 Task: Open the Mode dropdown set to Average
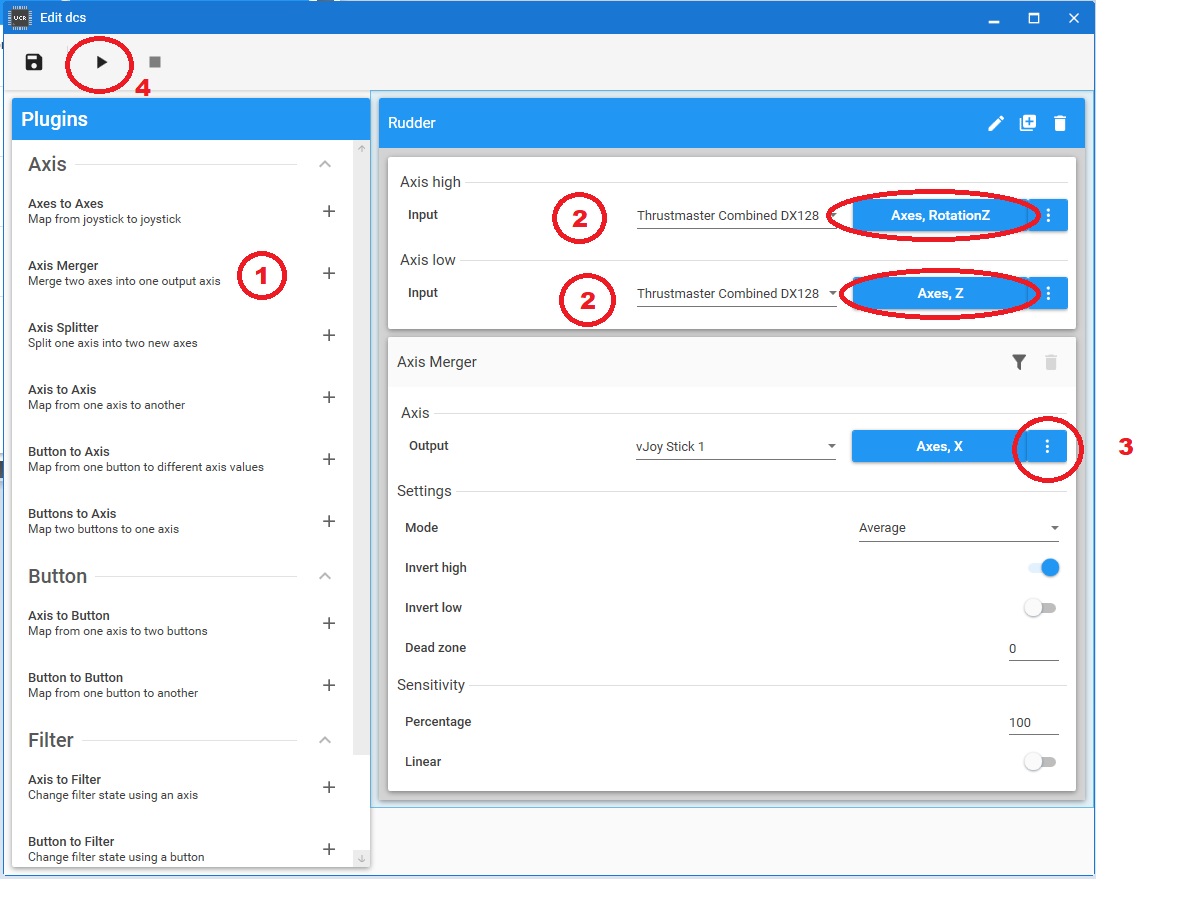958,528
